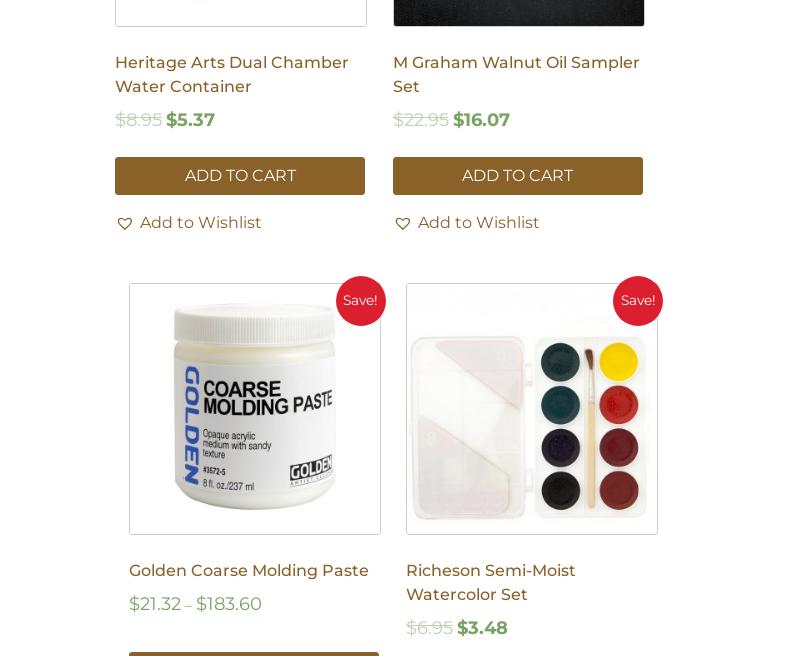Click Golden Coarse Molding Paste jar image
This screenshot has height=656, width=785.
(x=255, y=409)
